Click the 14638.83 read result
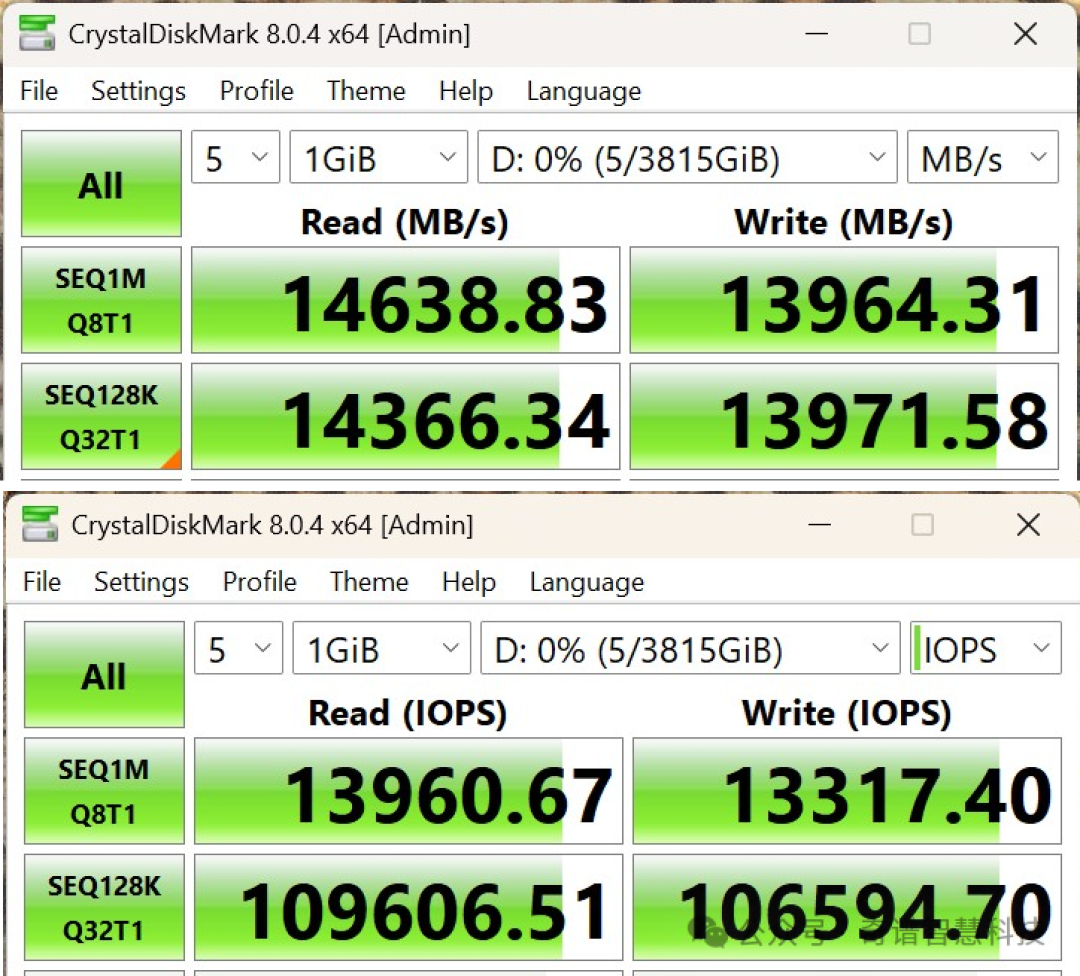Screen dimensions: 1080x976 point(406,300)
